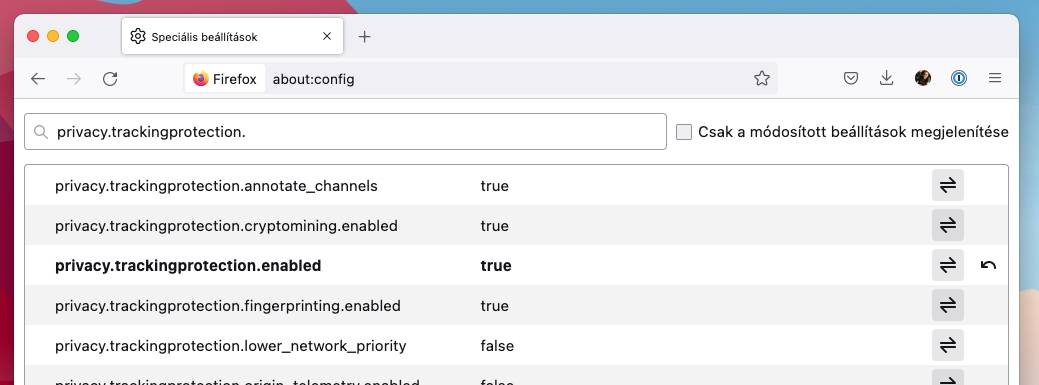Click true value of fingerprinting.enabled row

[x=494, y=306]
